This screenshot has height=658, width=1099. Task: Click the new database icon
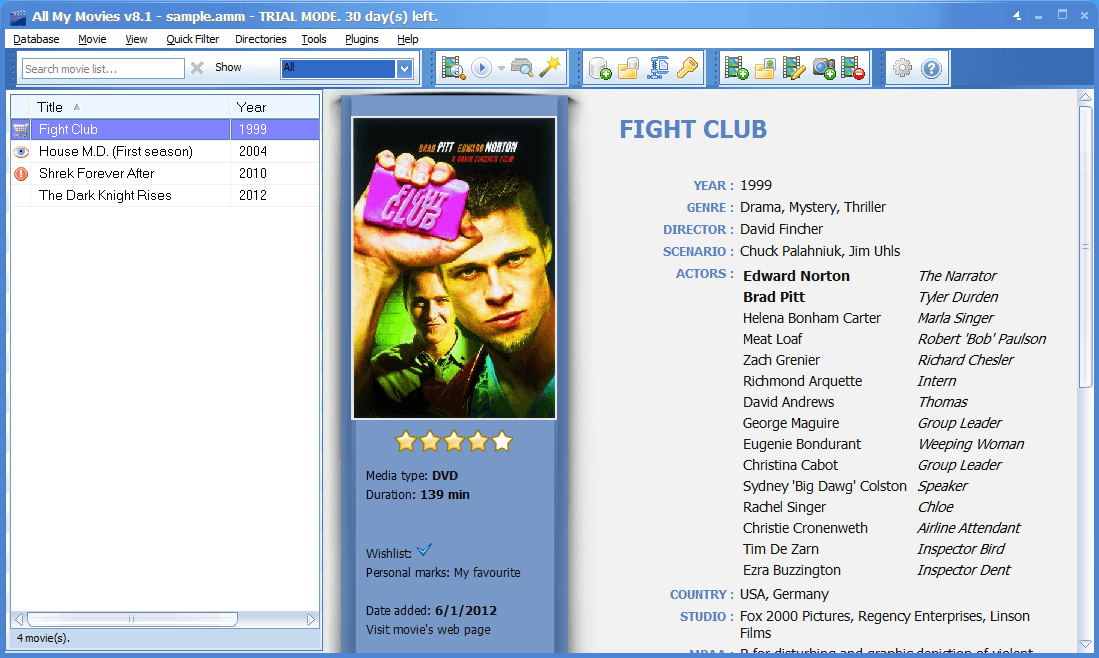[x=600, y=68]
